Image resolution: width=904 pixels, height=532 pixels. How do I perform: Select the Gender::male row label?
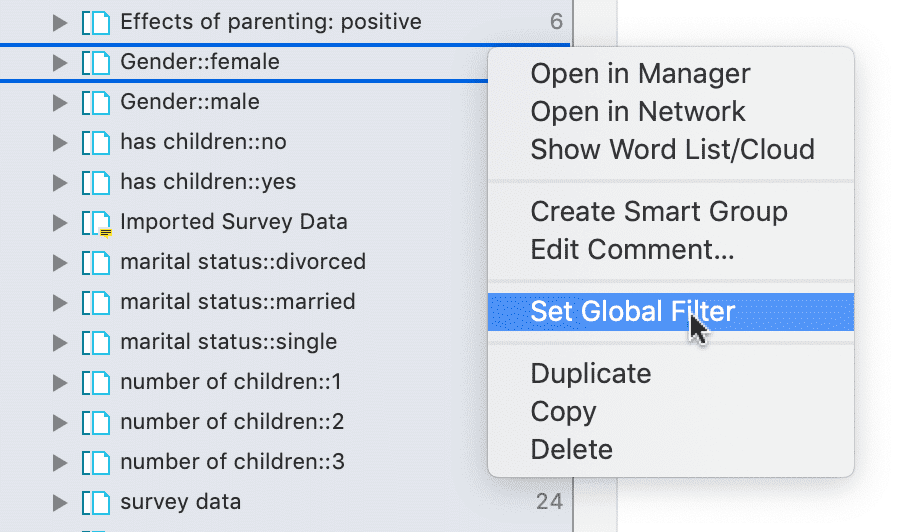[x=190, y=102]
